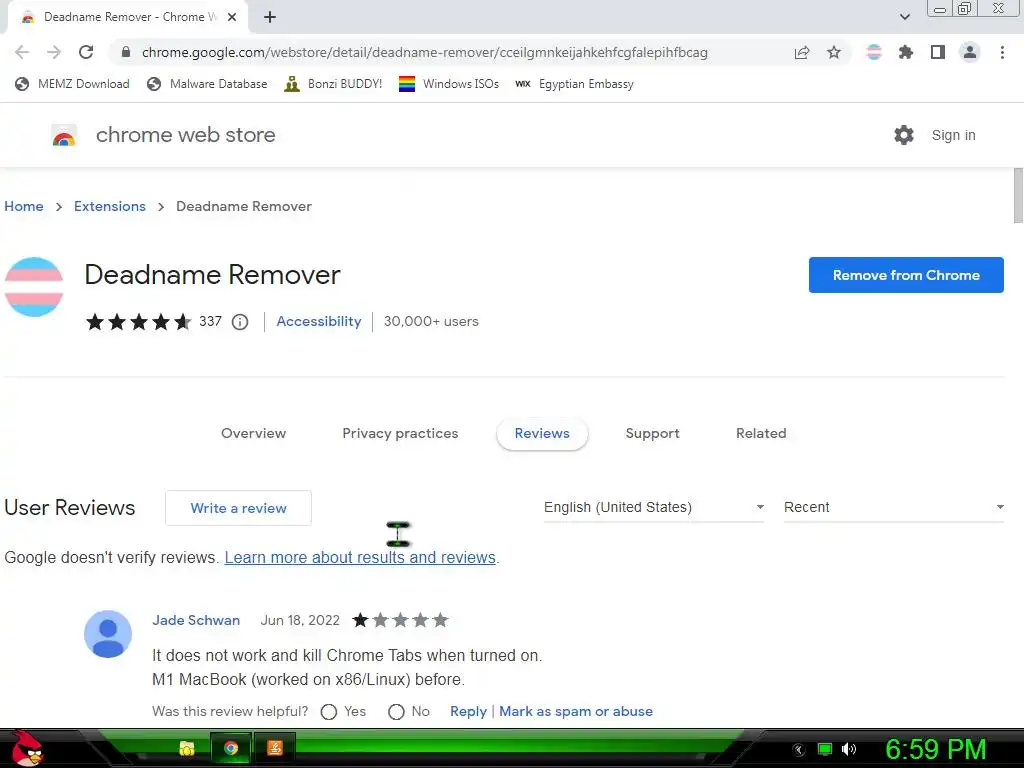Toggle the browser side panel icon
Viewport: 1024px width, 768px height.
click(938, 52)
